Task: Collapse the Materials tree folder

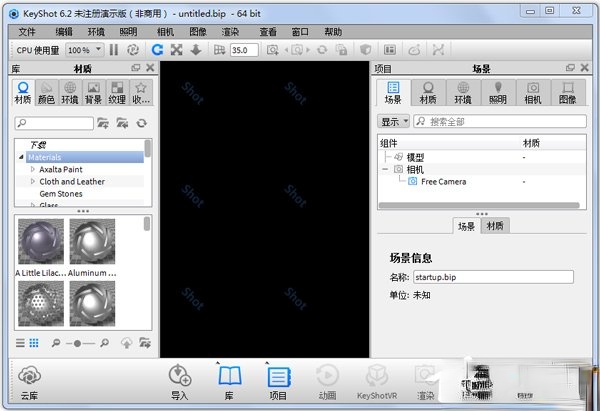Action: (x=21, y=157)
